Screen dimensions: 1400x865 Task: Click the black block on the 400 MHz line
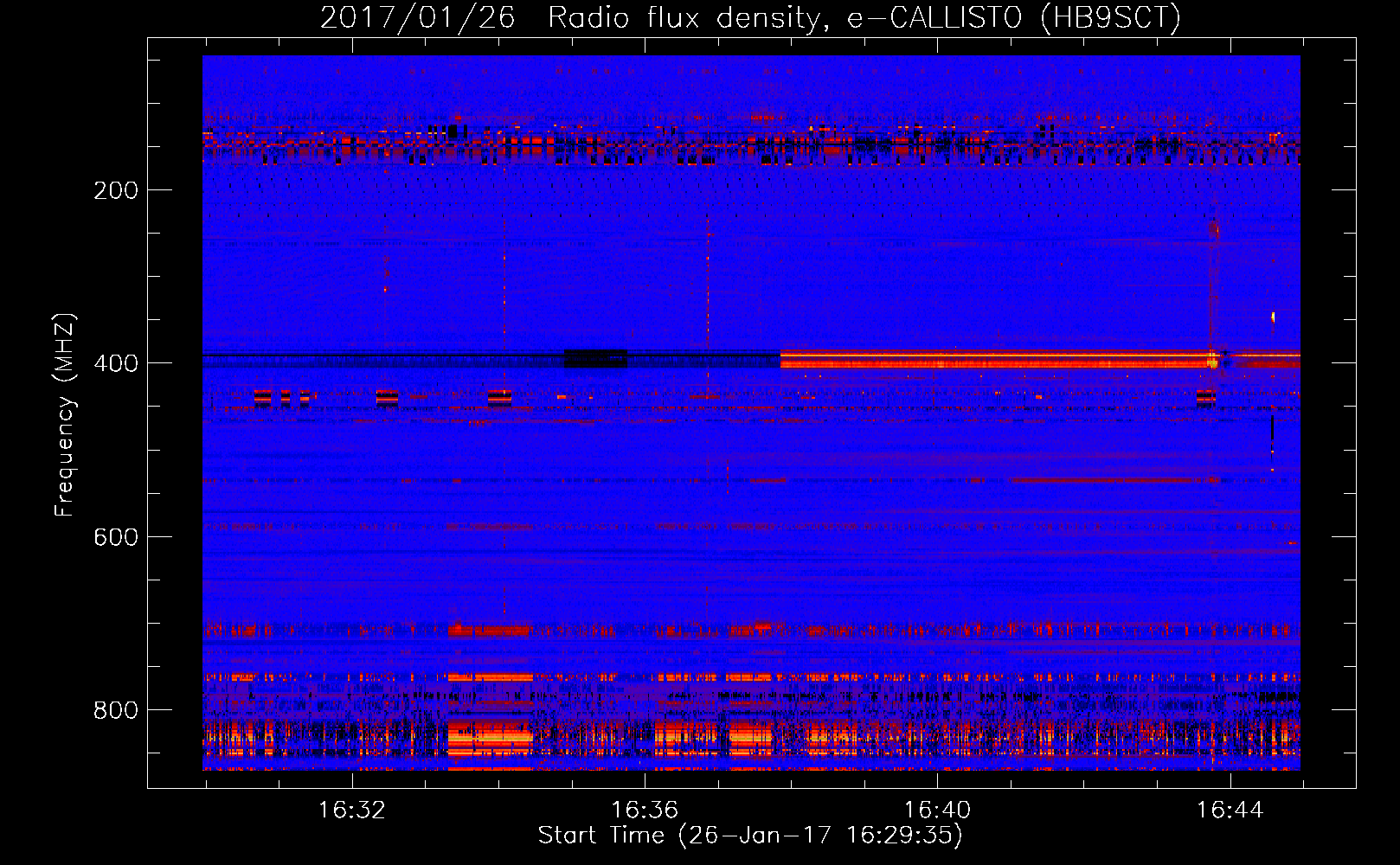coord(595,358)
